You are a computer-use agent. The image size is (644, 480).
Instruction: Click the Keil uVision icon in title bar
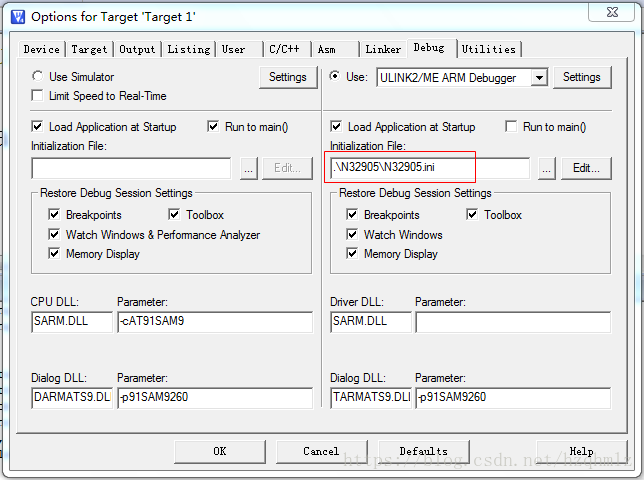pos(18,17)
